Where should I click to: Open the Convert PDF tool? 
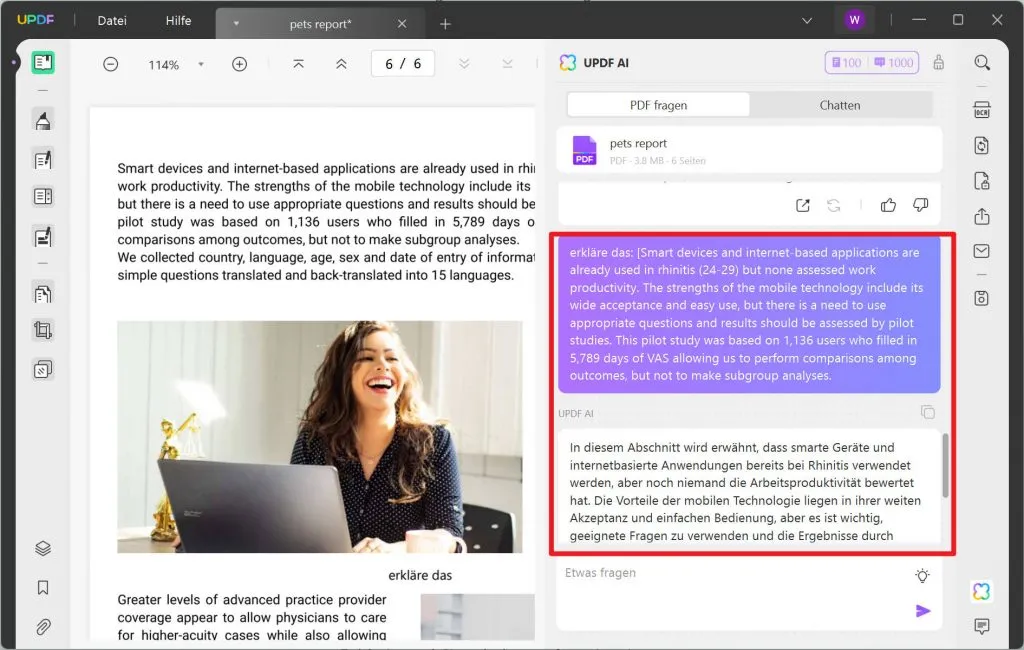point(982,146)
